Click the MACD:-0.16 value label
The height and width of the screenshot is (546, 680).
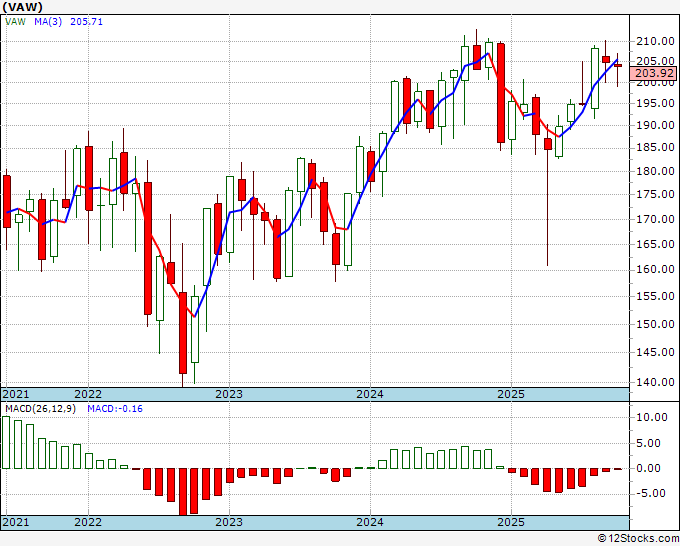point(115,409)
